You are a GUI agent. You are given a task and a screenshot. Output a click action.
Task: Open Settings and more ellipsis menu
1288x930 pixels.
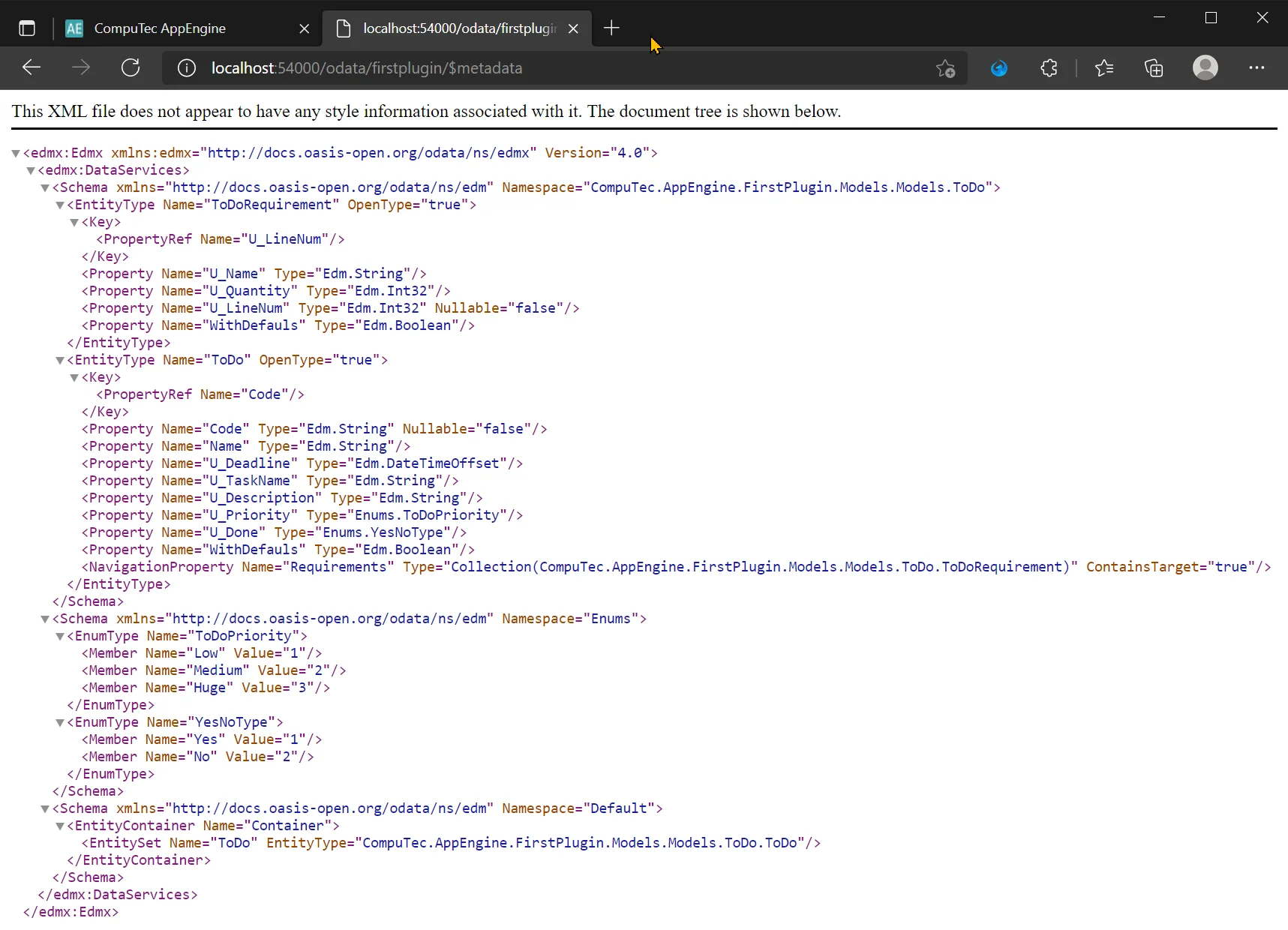[1256, 67]
